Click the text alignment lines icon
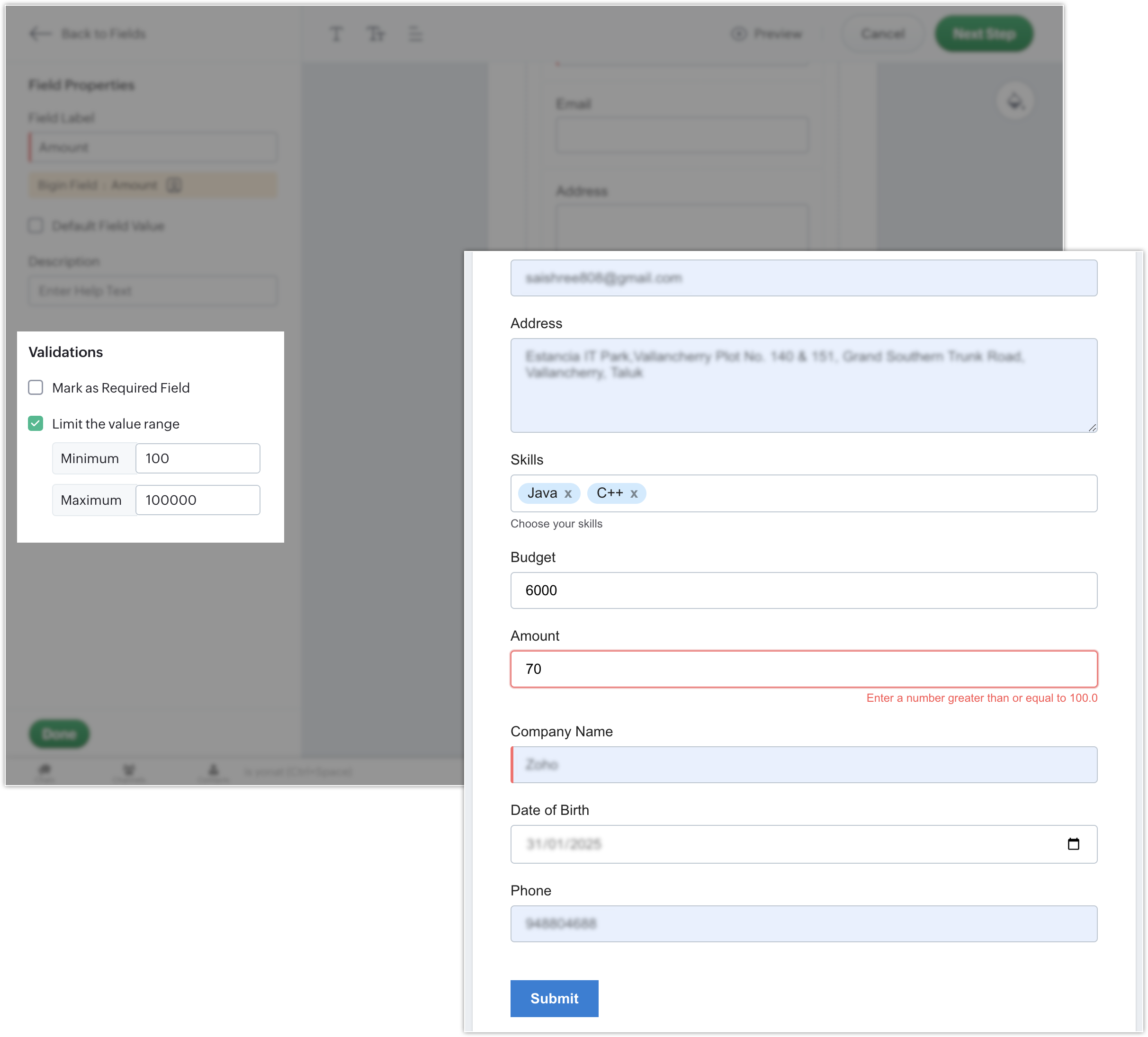Screen dimensions: 1148x1037 click(416, 34)
